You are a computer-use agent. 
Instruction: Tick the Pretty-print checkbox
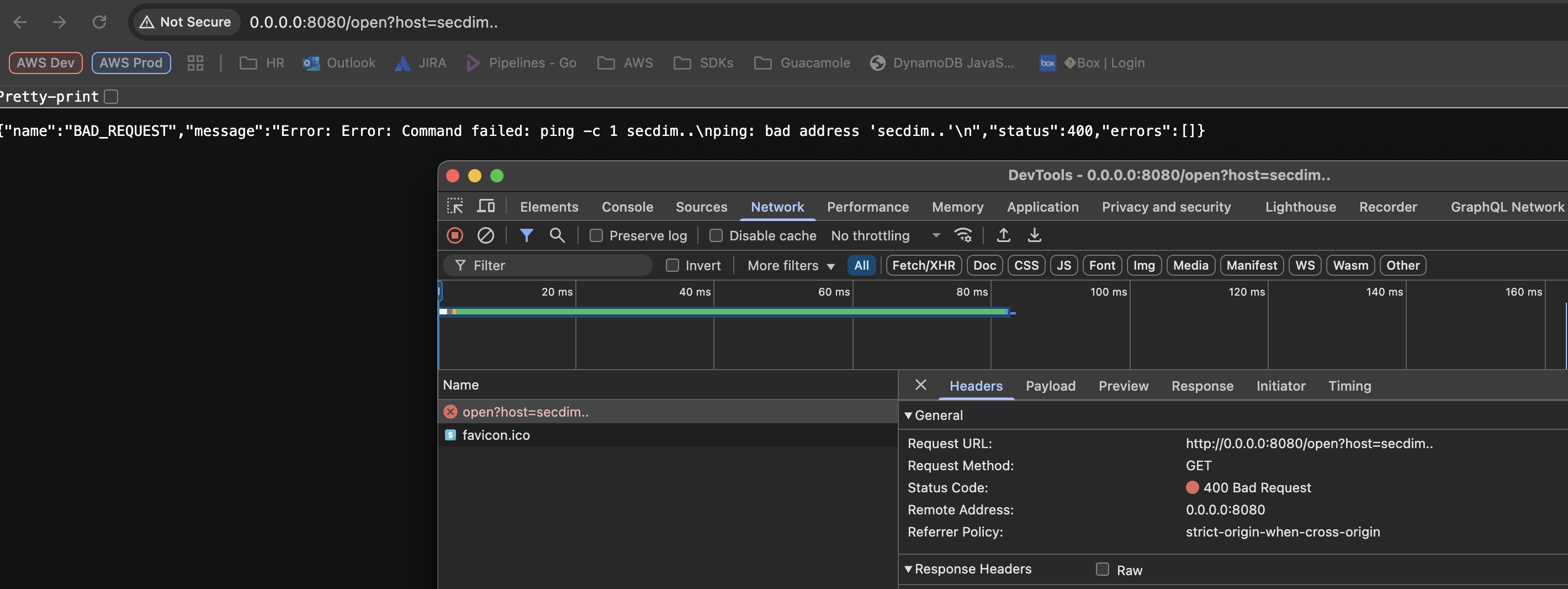(x=111, y=97)
